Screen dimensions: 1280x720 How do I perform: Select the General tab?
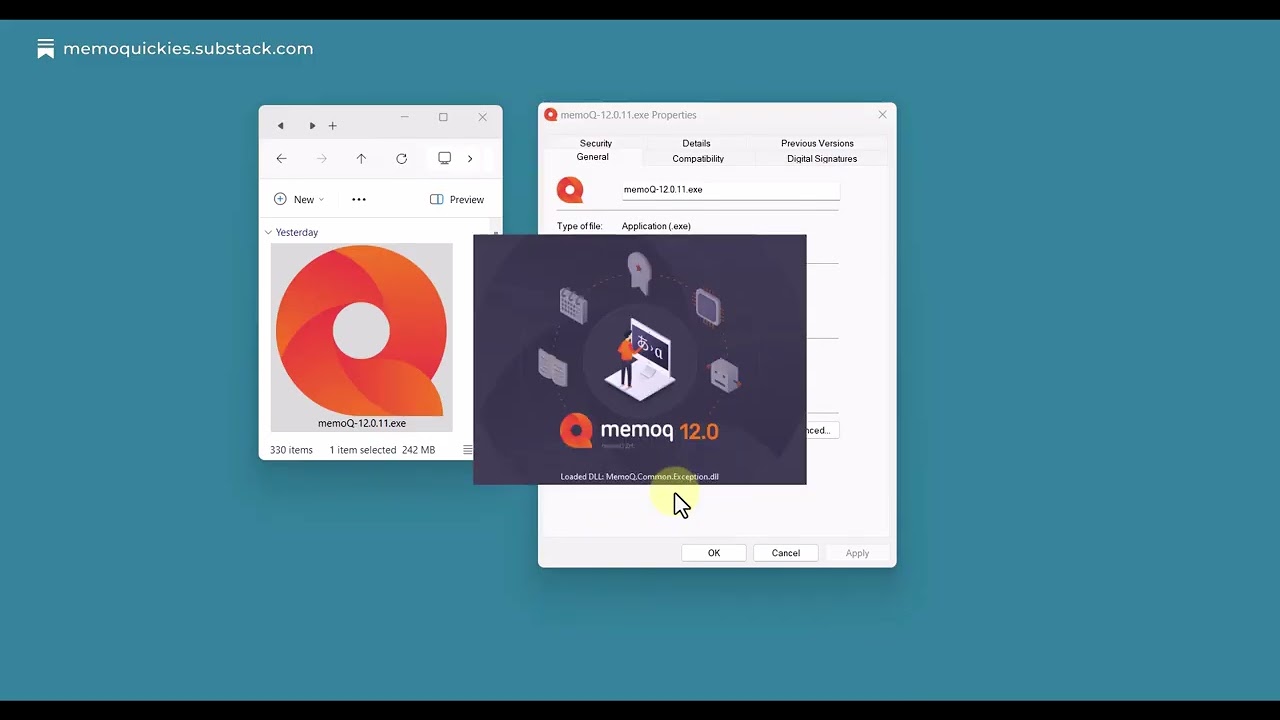tap(592, 157)
